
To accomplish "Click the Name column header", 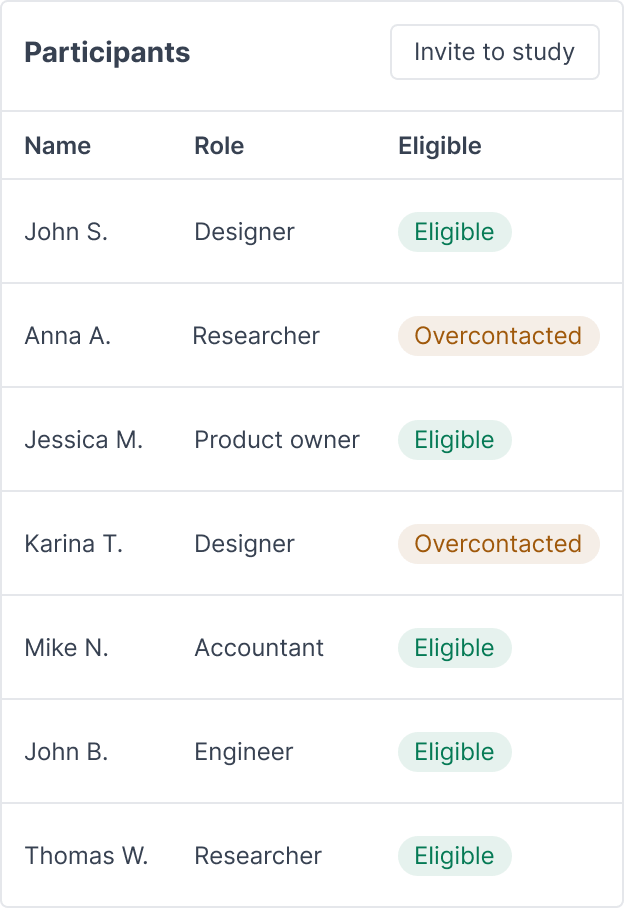I will (57, 145).
